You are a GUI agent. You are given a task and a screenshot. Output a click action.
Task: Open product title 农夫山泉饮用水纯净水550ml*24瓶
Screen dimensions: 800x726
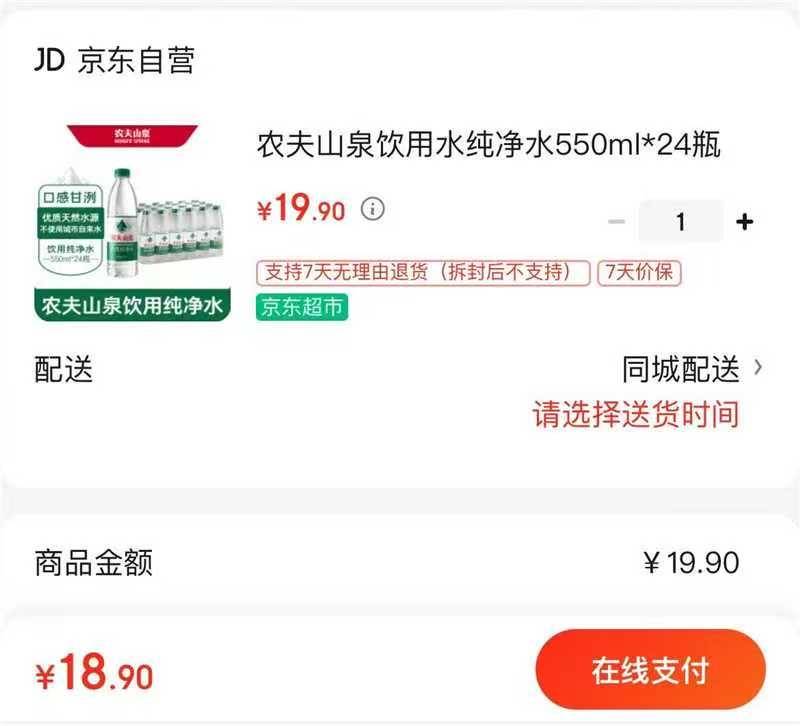click(489, 144)
